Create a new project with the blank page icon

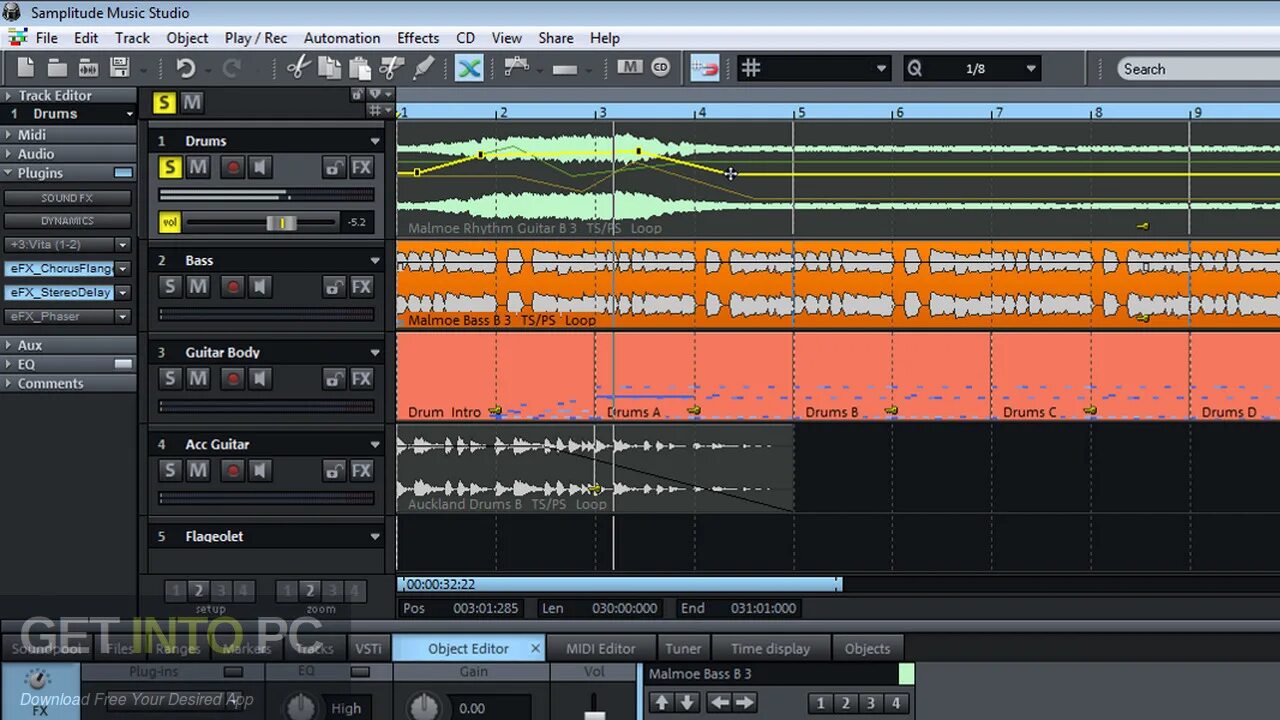tap(26, 68)
